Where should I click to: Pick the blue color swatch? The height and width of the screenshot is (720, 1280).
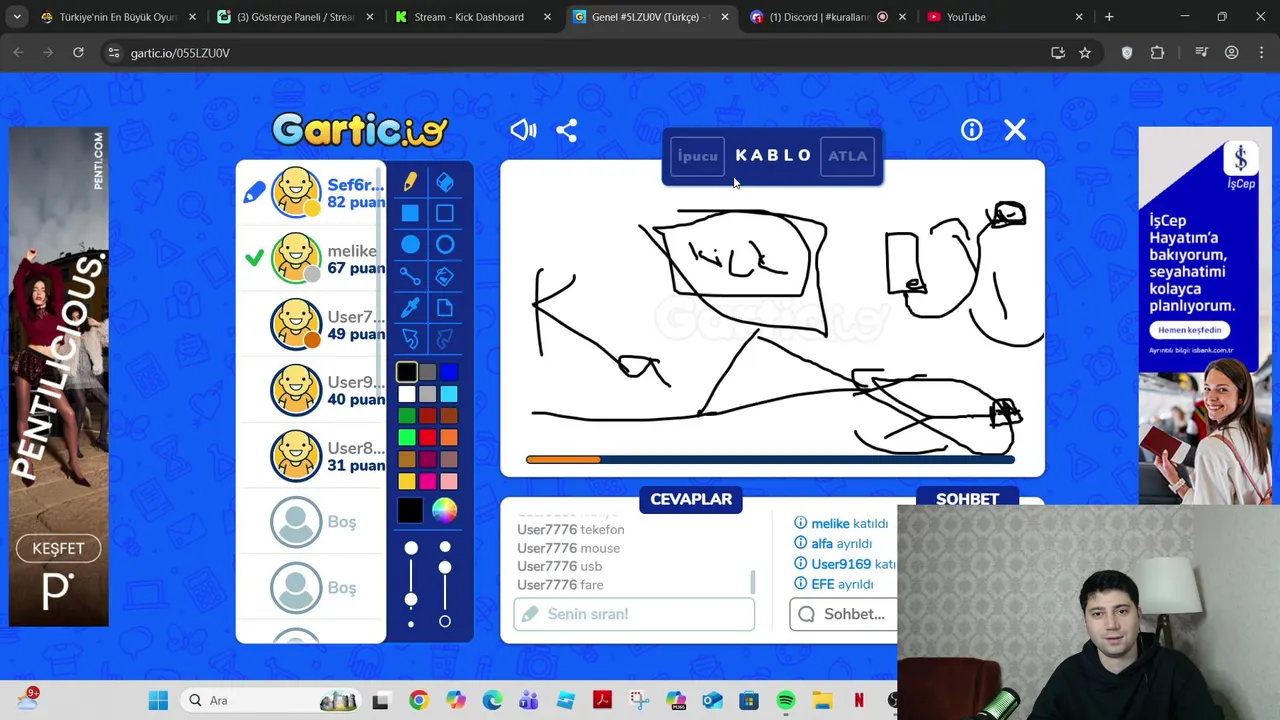(448, 372)
